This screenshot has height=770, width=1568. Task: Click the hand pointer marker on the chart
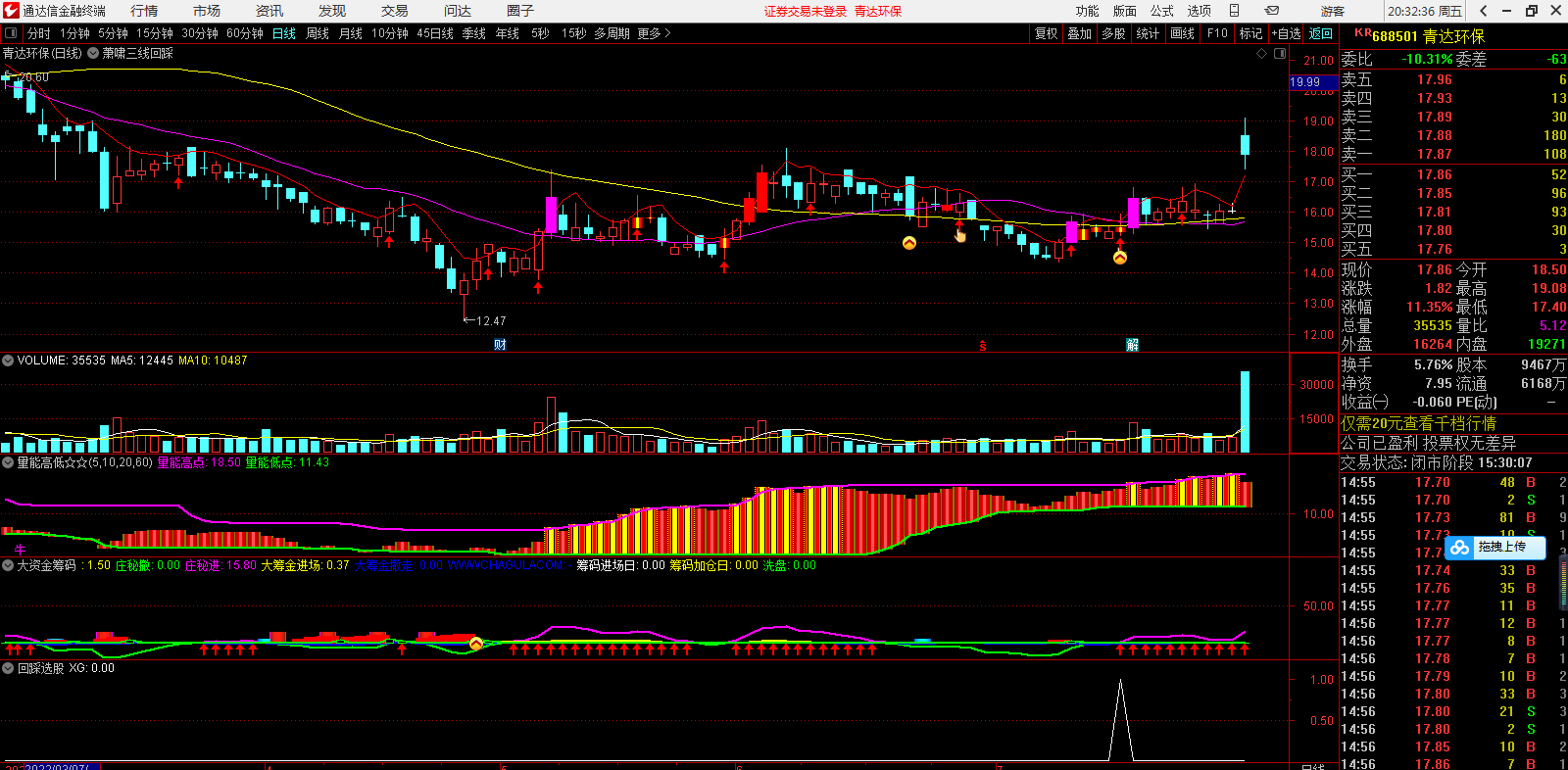[960, 235]
